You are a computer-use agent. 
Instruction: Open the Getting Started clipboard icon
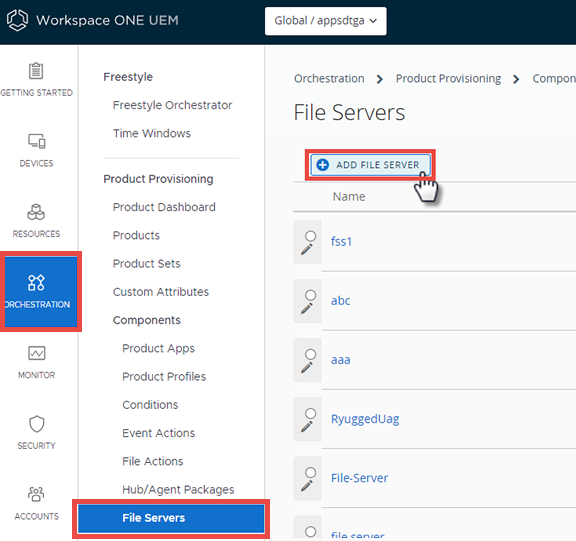pos(36,71)
